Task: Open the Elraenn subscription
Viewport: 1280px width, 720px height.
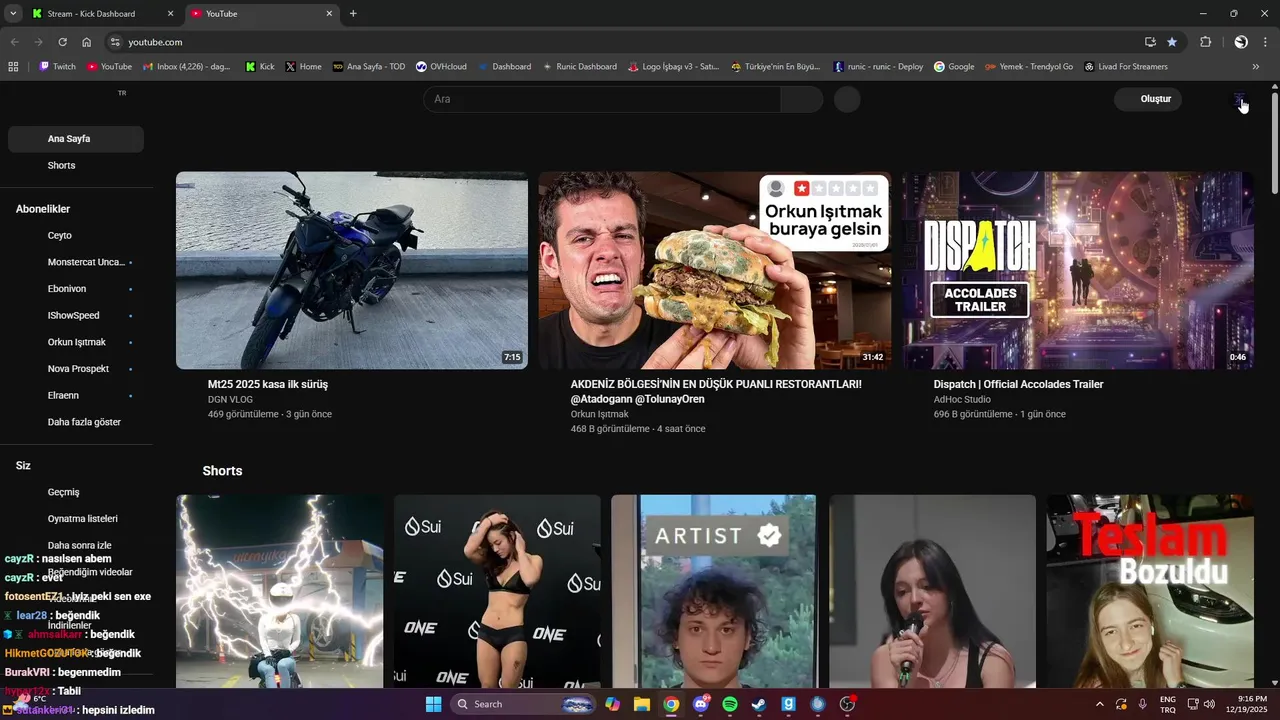Action: (x=76, y=395)
